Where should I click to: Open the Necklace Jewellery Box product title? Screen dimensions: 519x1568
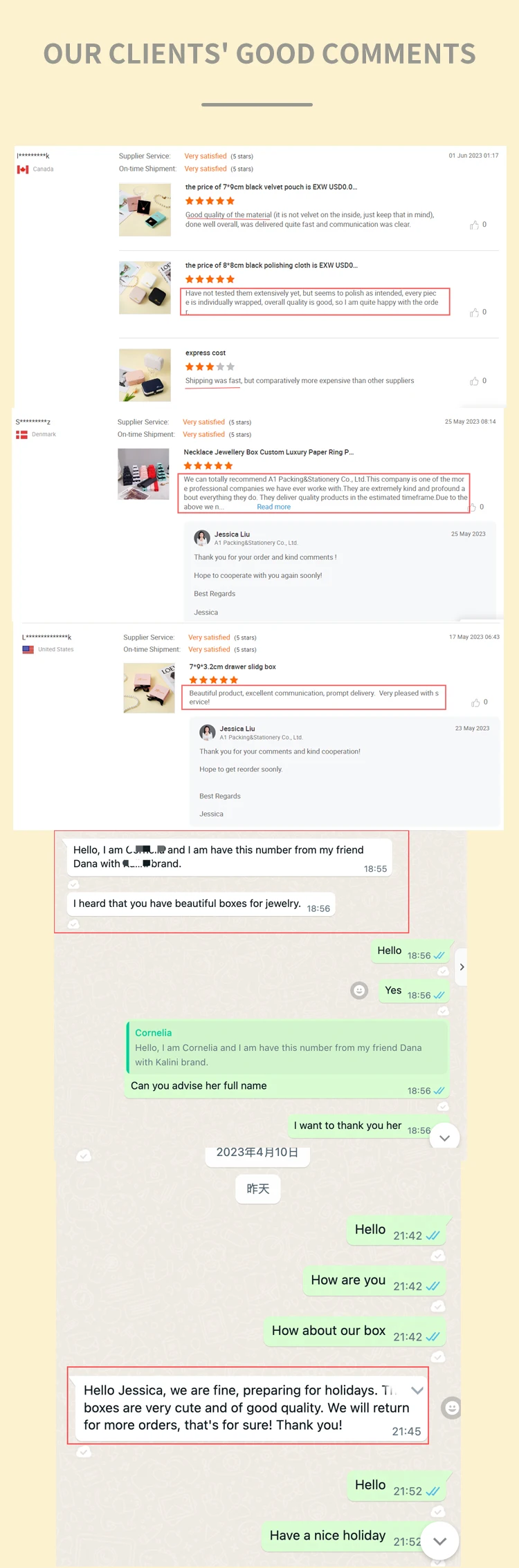pos(268,452)
